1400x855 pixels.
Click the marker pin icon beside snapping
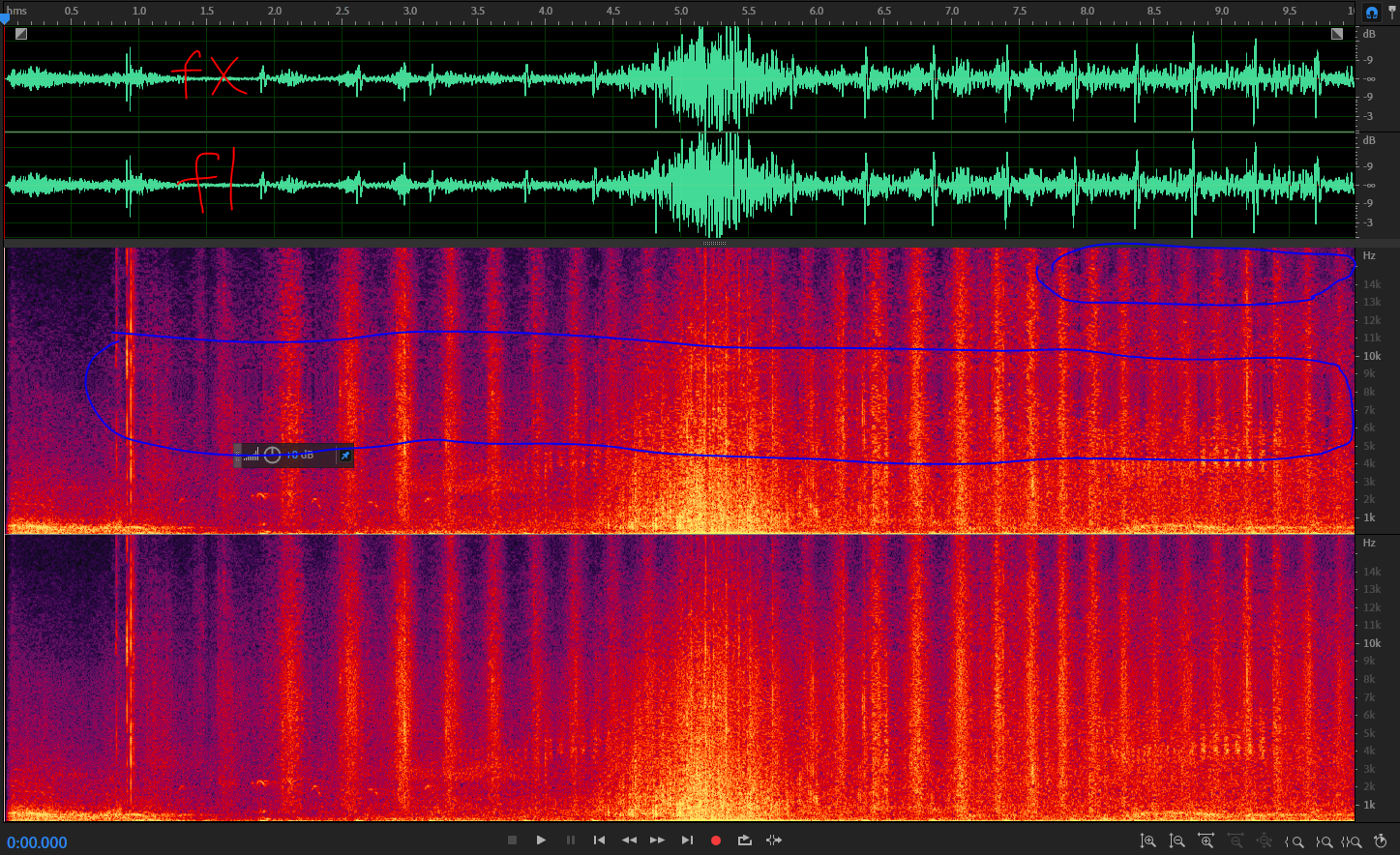pyautogui.click(x=1392, y=13)
